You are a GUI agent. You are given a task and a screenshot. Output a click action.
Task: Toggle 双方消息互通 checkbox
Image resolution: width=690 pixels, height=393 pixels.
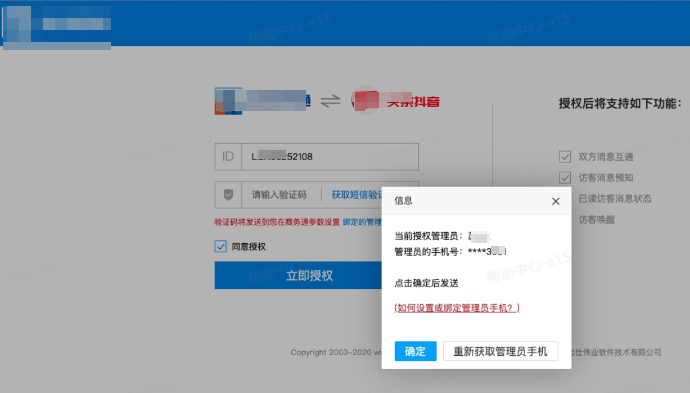coord(565,157)
